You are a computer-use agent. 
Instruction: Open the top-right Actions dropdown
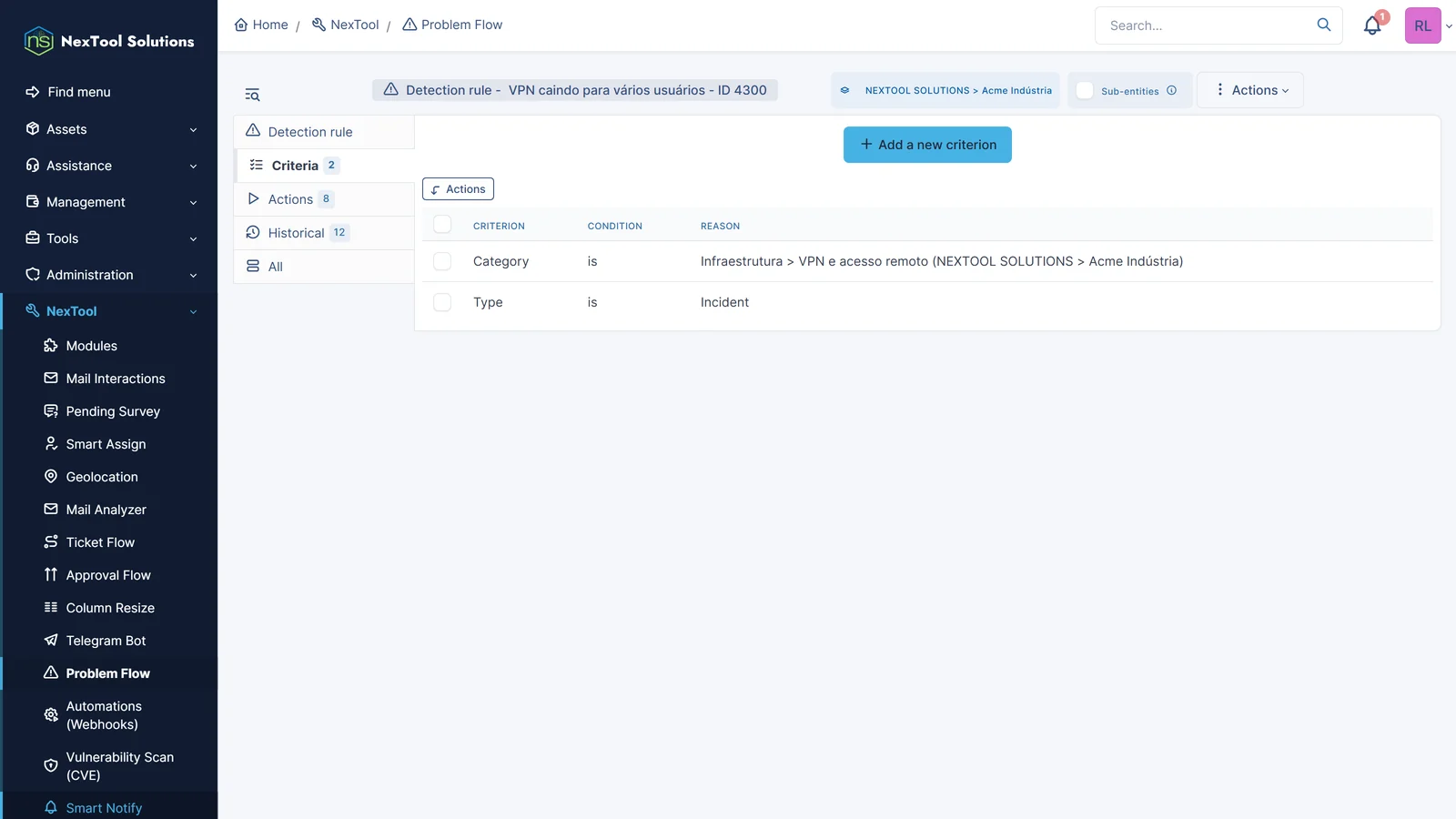[1250, 90]
